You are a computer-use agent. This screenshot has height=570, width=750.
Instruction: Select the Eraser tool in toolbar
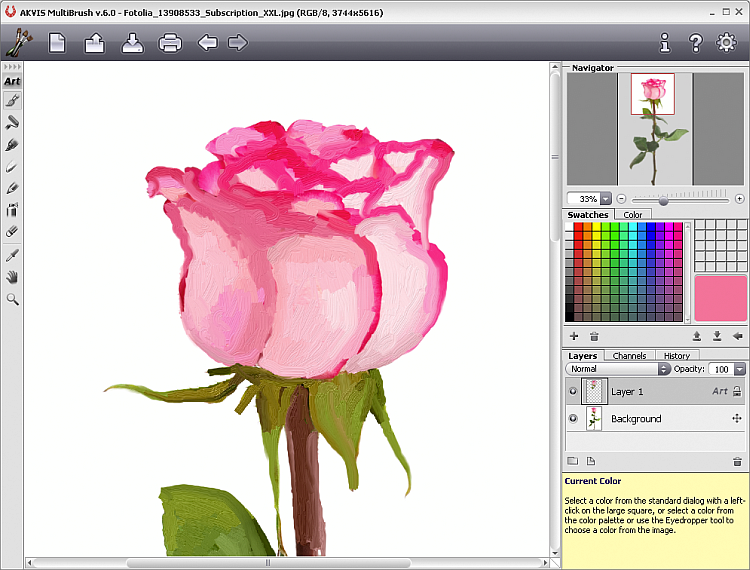(x=13, y=231)
